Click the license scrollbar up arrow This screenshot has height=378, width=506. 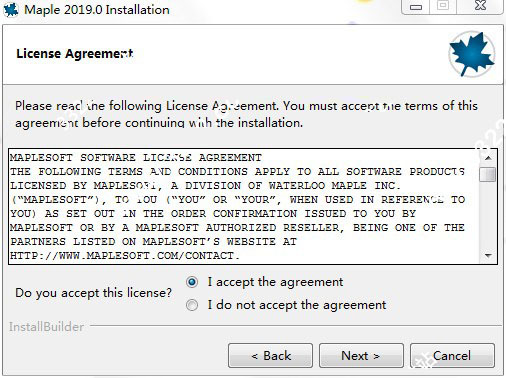(488, 158)
